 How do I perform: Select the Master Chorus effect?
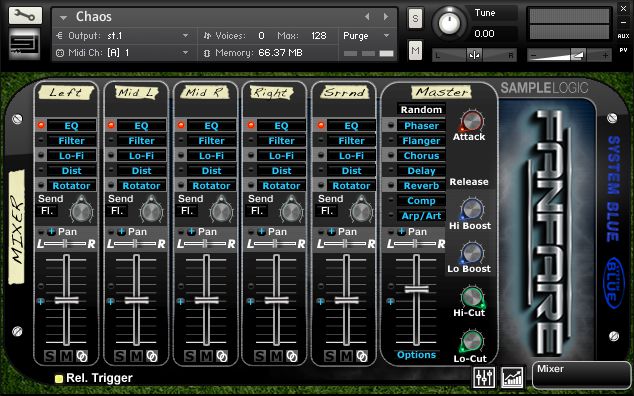[x=421, y=156]
